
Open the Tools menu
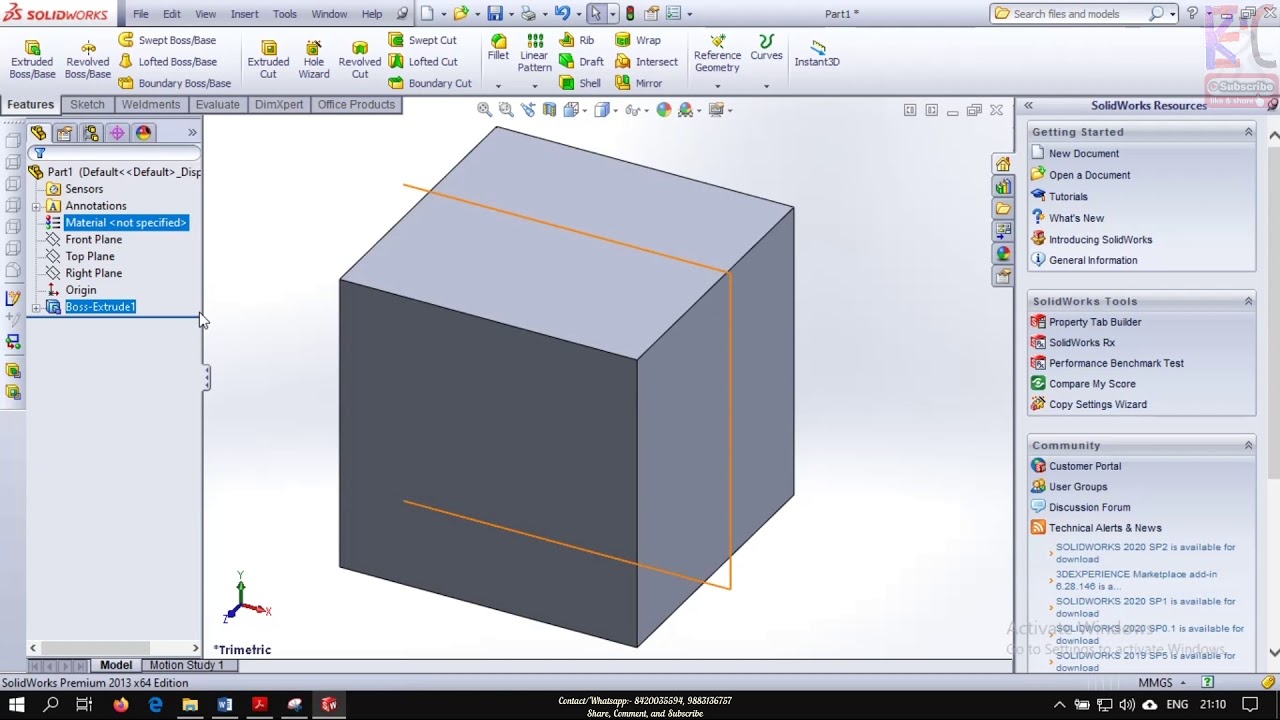[x=285, y=14]
